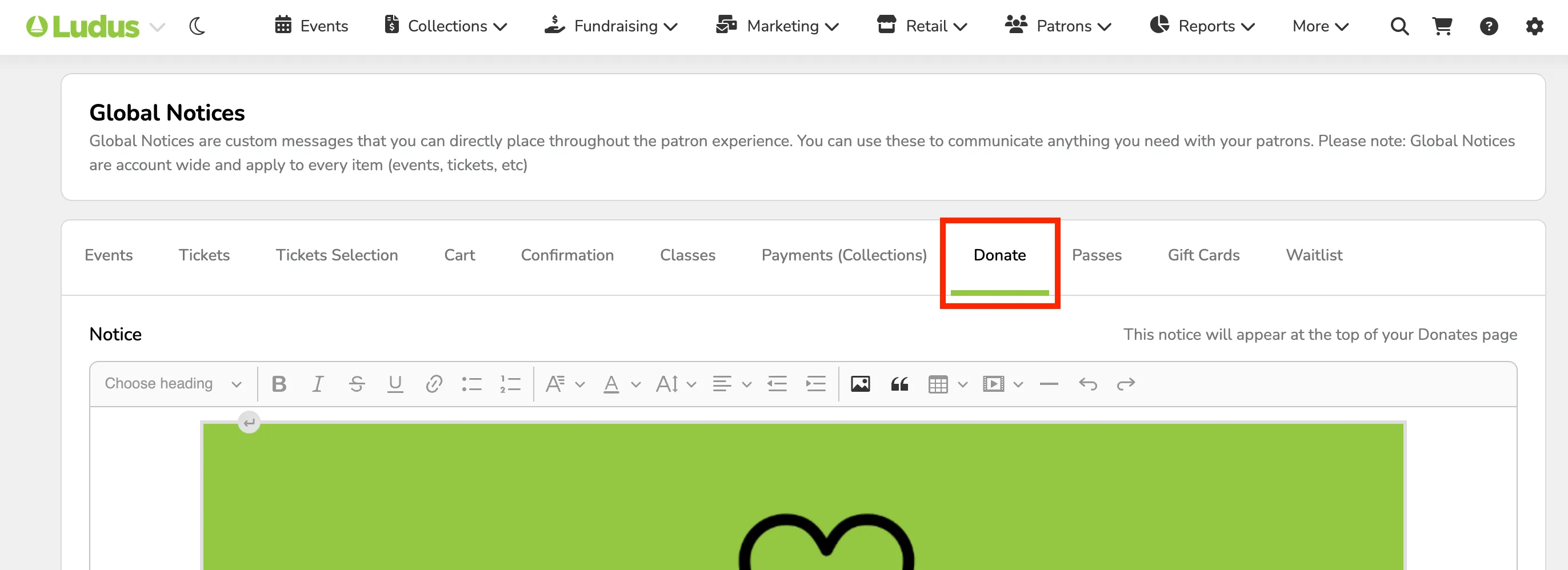Click the Global Notices heading text
Viewport: 1568px width, 570px height.
point(167,113)
